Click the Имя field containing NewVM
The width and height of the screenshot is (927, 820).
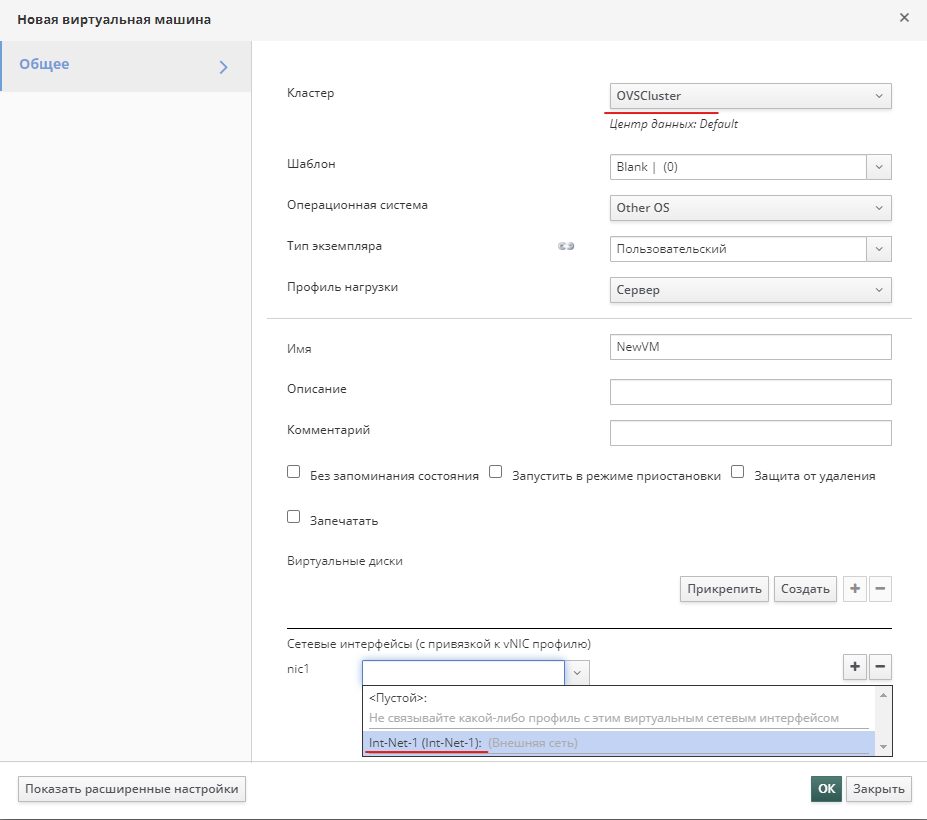[x=750, y=347]
